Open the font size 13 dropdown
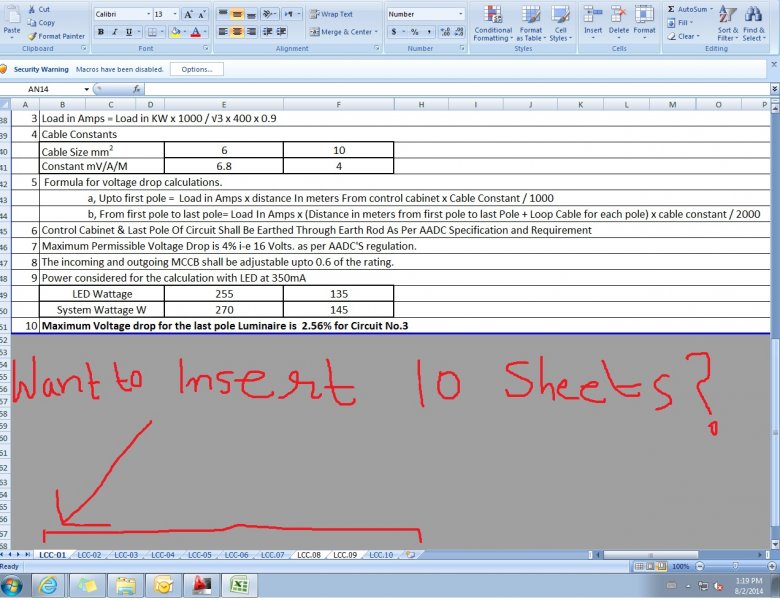The image size is (780, 600). [175, 14]
